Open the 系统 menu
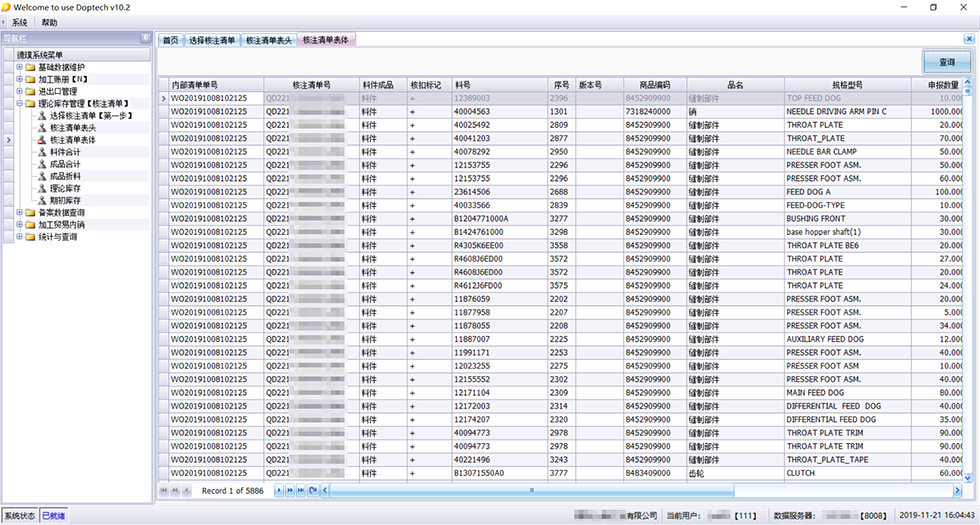The height and width of the screenshot is (525, 980). [20, 22]
